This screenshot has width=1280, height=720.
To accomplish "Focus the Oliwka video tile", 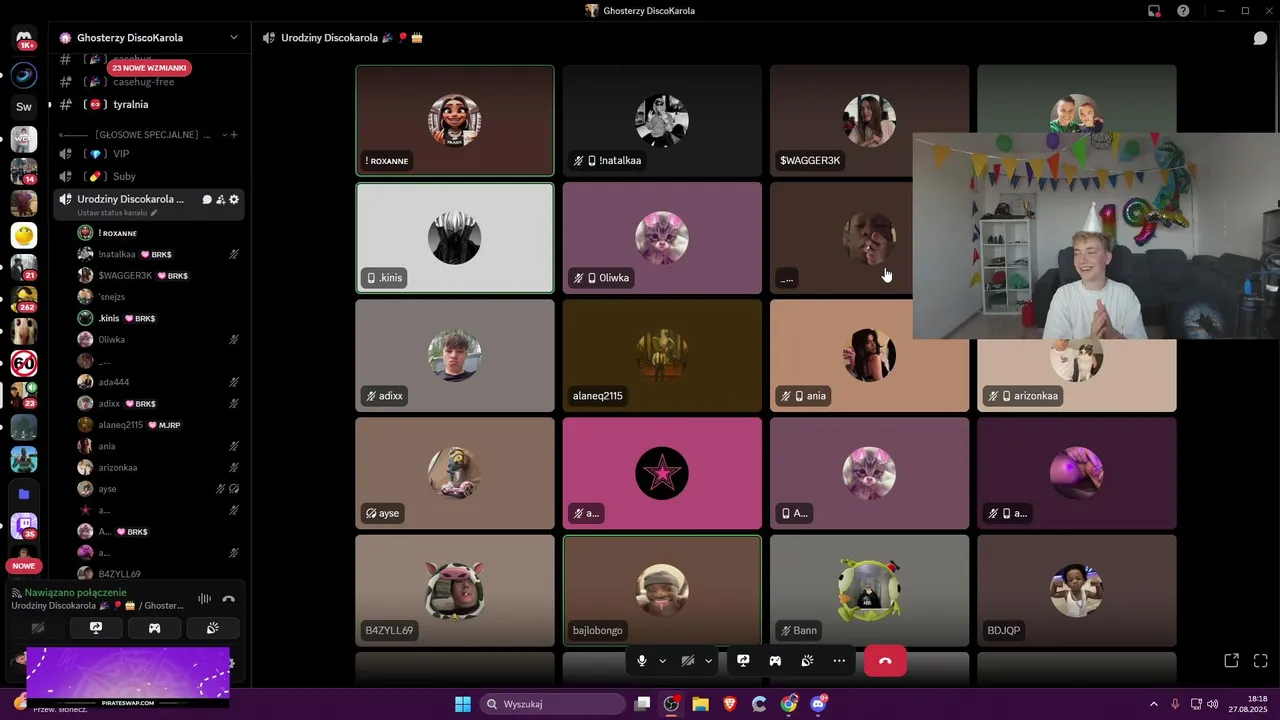I will (x=662, y=238).
